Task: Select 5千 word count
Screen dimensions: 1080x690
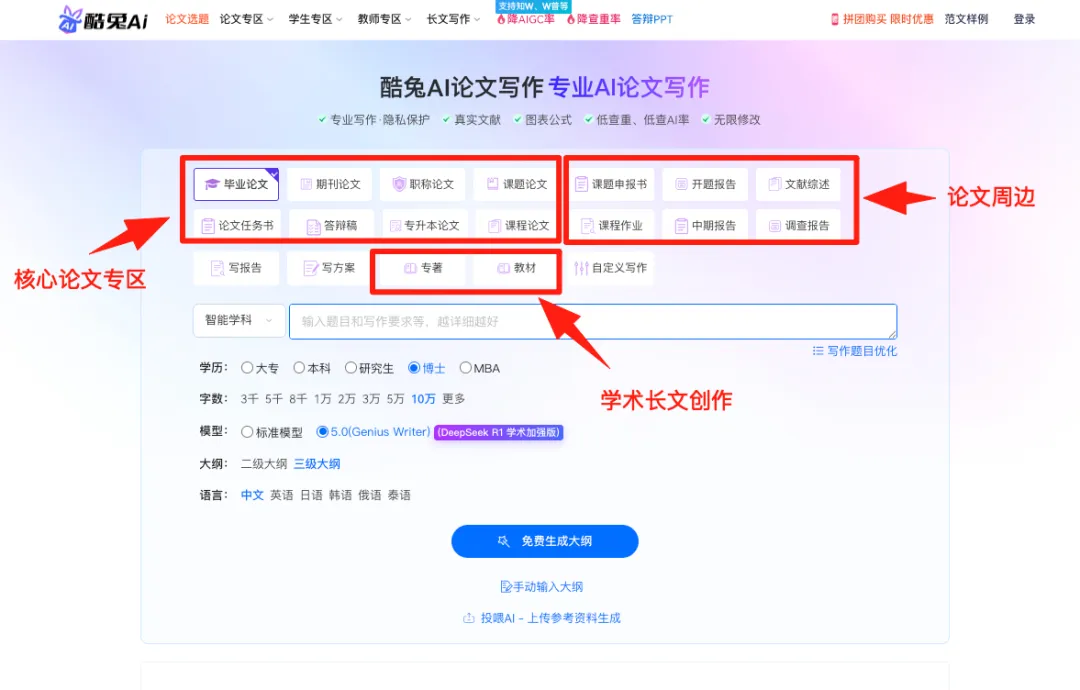Action: coord(273,399)
